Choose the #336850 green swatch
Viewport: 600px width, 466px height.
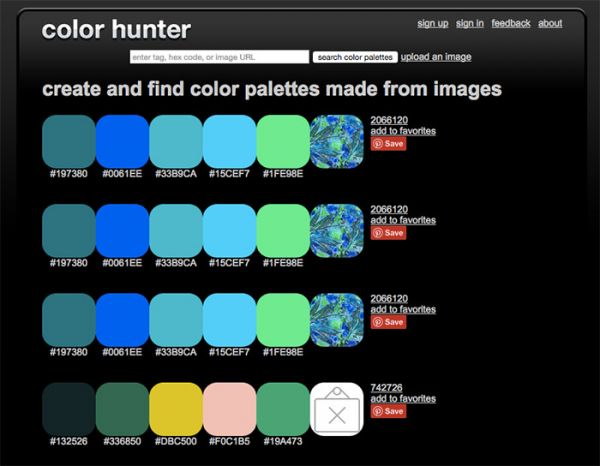[122, 408]
